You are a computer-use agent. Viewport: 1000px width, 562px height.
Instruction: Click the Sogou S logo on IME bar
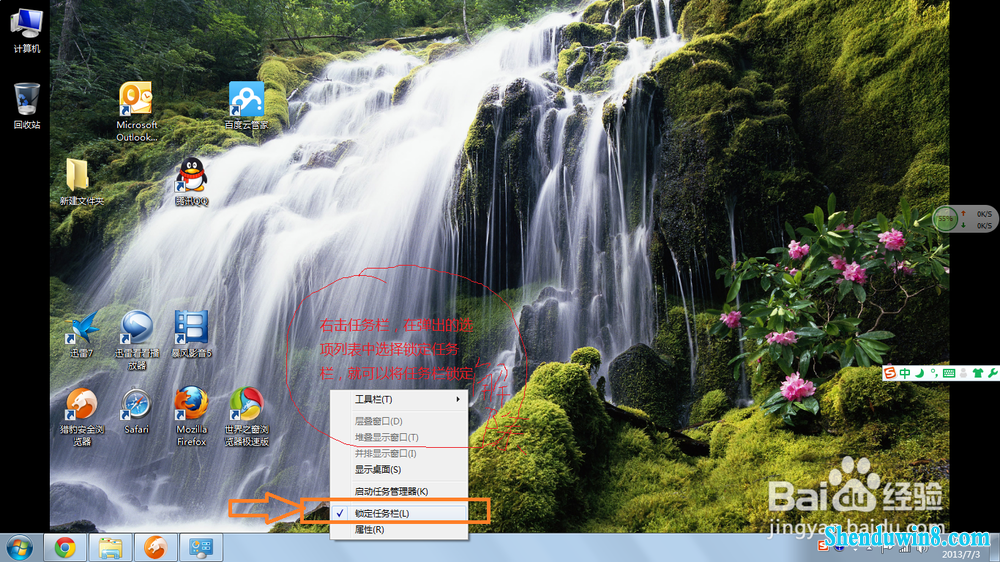890,373
